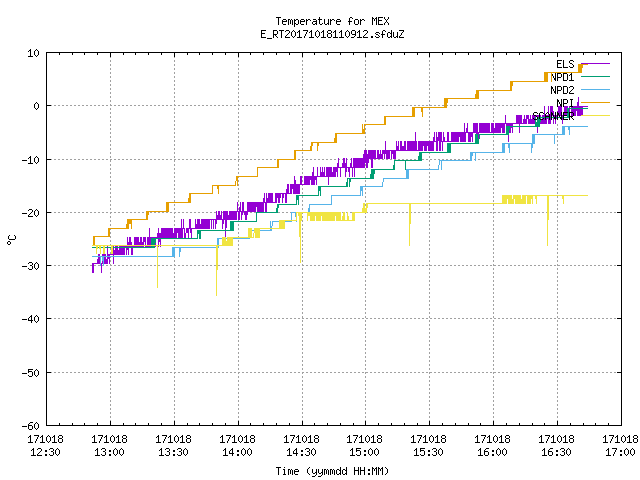
Task: Click the NPD1 legend label
Action: tap(562, 77)
